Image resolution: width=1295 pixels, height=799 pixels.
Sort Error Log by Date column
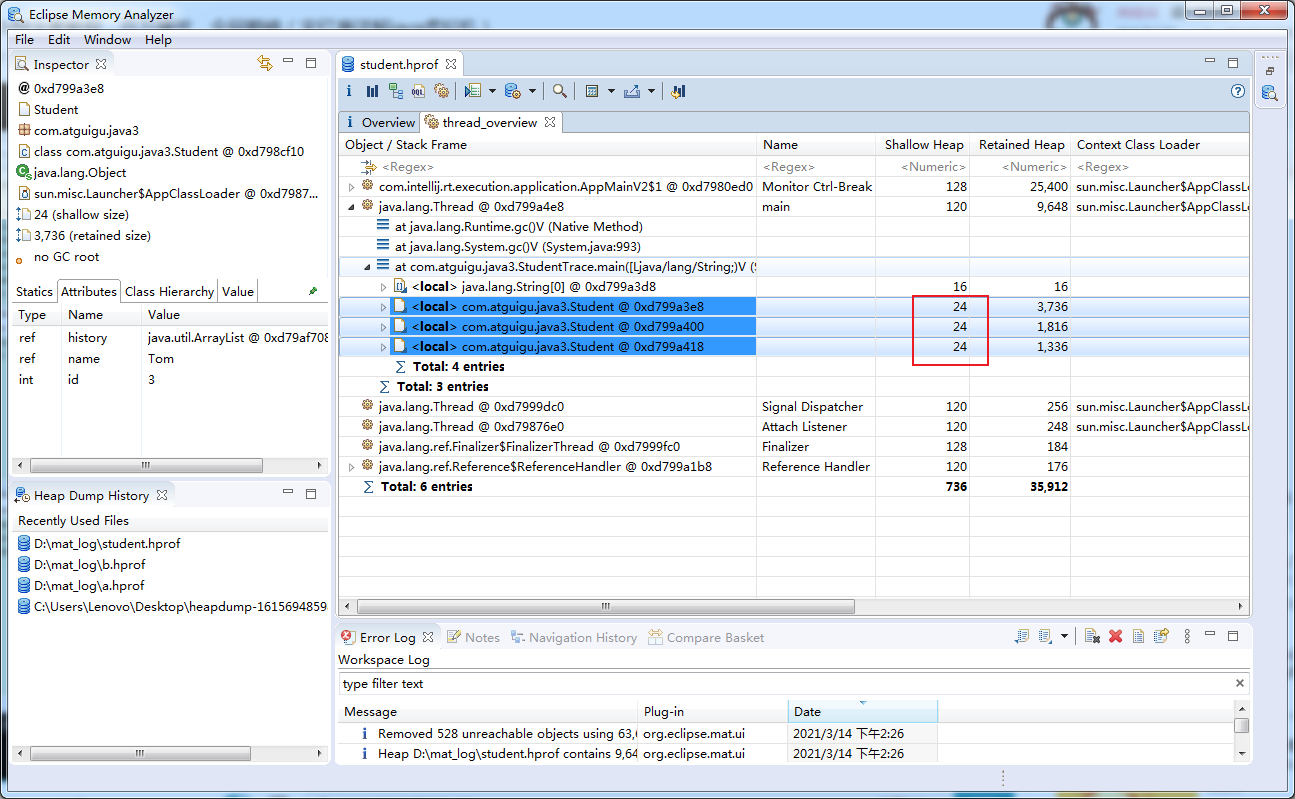[x=862, y=712]
